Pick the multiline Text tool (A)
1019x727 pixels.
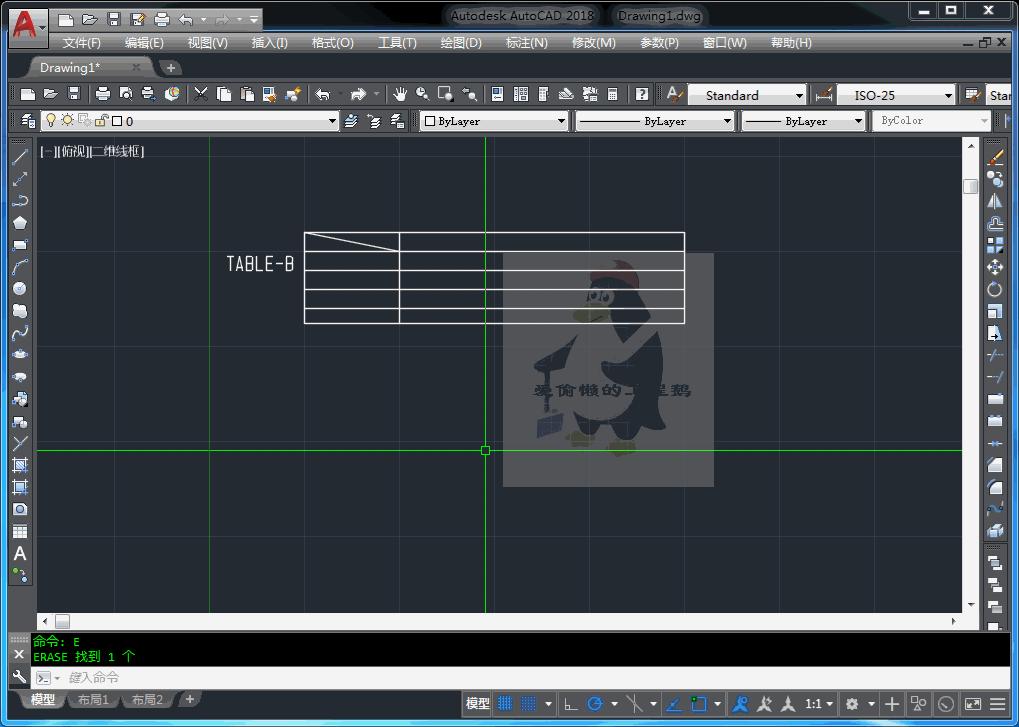tap(20, 553)
